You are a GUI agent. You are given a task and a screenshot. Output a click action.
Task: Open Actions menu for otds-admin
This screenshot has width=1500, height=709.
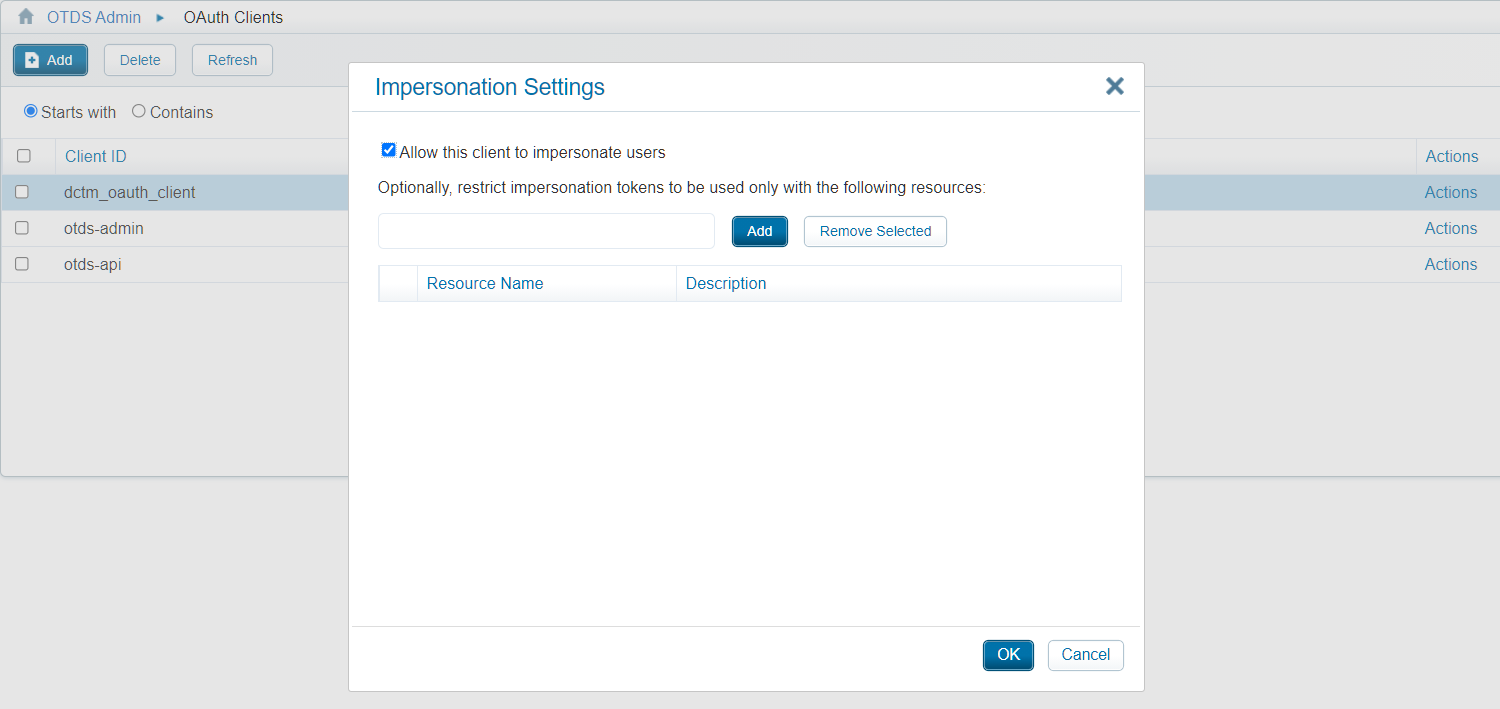[1450, 228]
